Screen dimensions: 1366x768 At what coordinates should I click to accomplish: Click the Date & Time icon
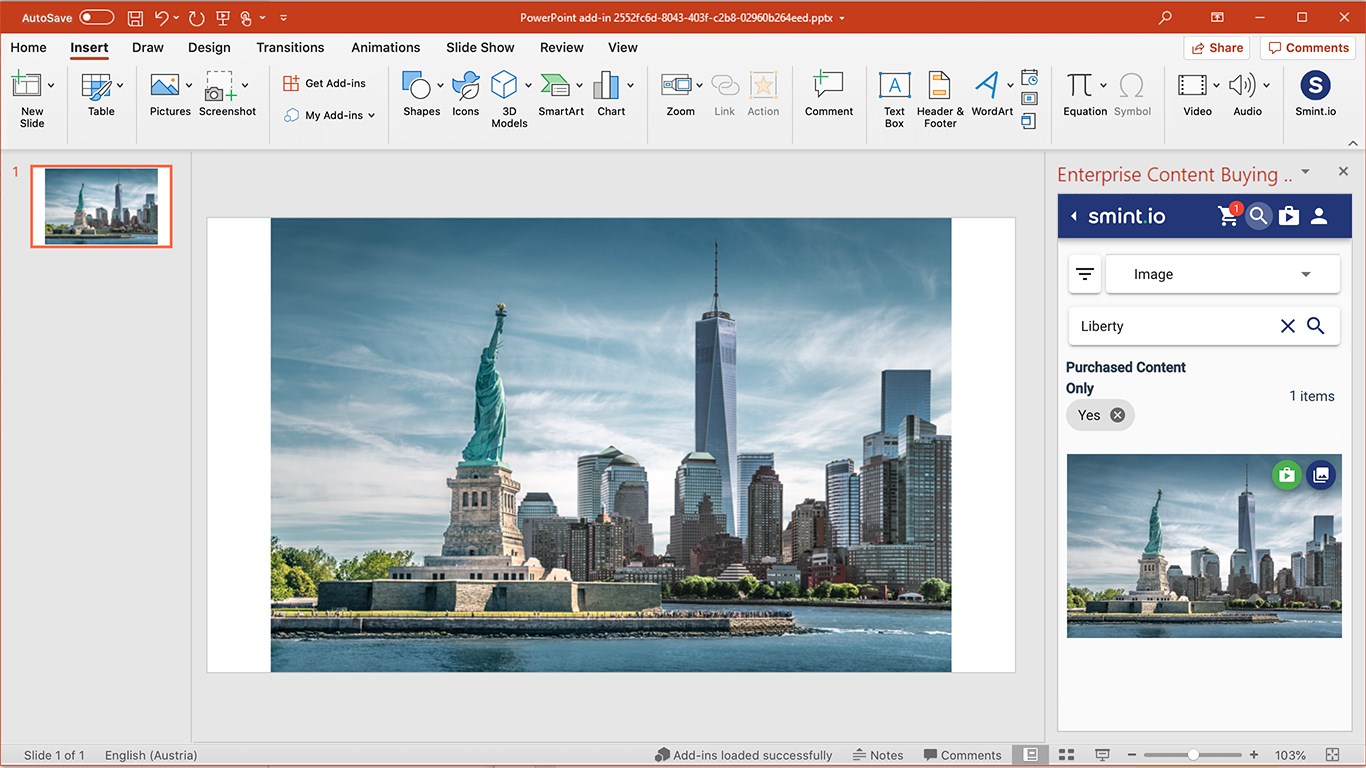(1029, 78)
